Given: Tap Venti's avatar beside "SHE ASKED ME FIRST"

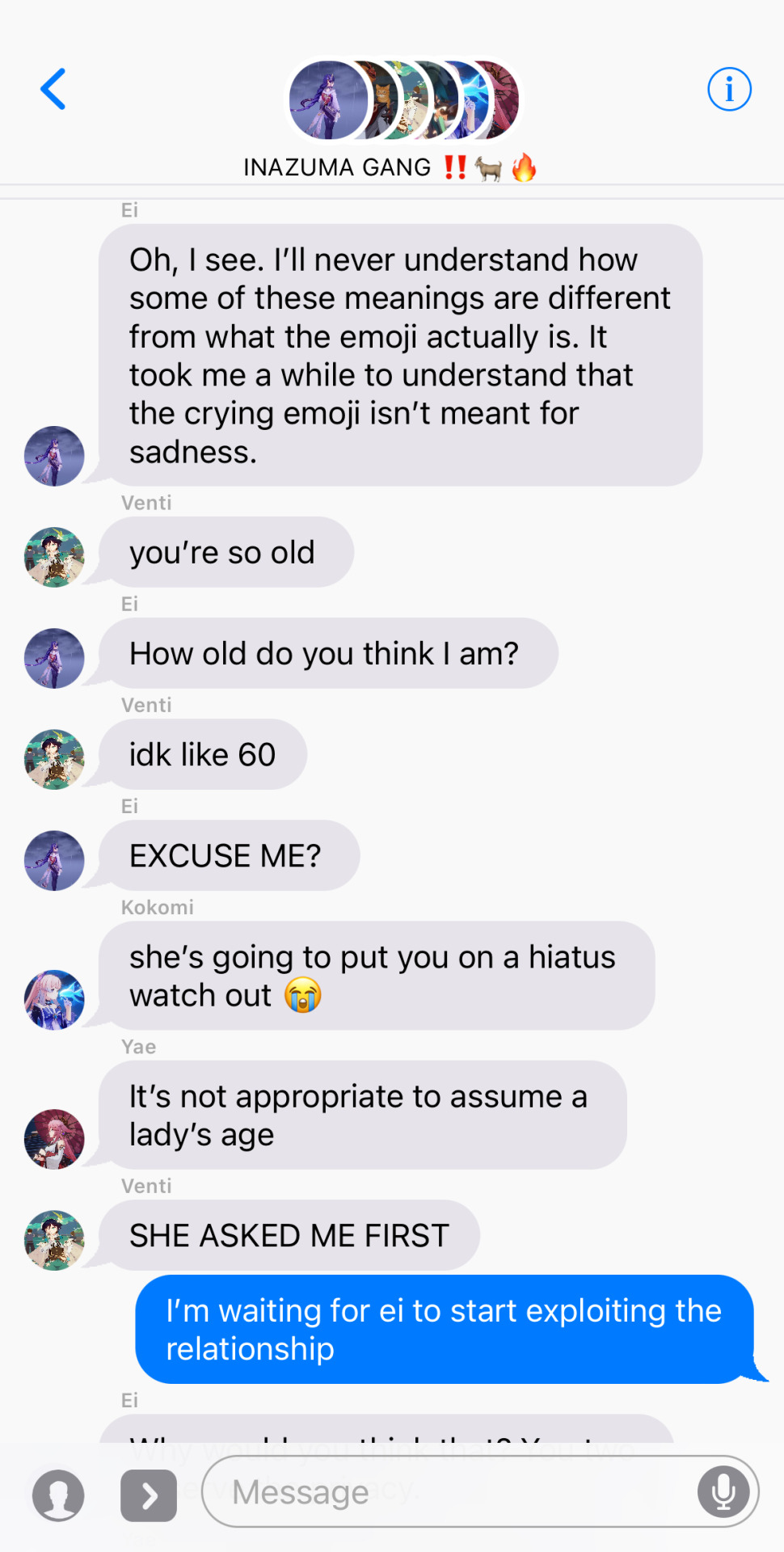Looking at the screenshot, I should coord(54,1240).
